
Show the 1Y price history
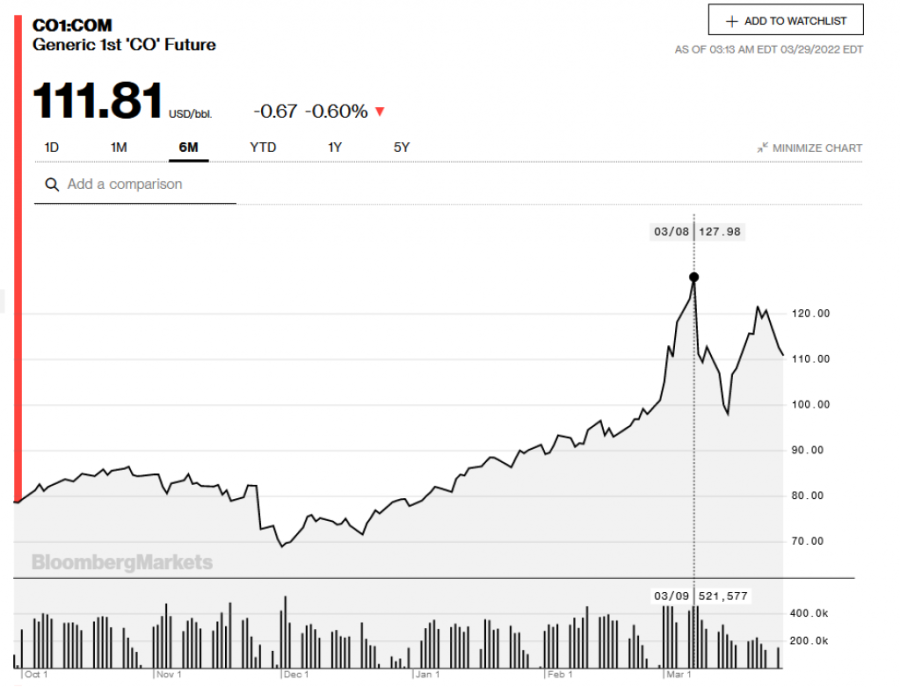pyautogui.click(x=335, y=148)
